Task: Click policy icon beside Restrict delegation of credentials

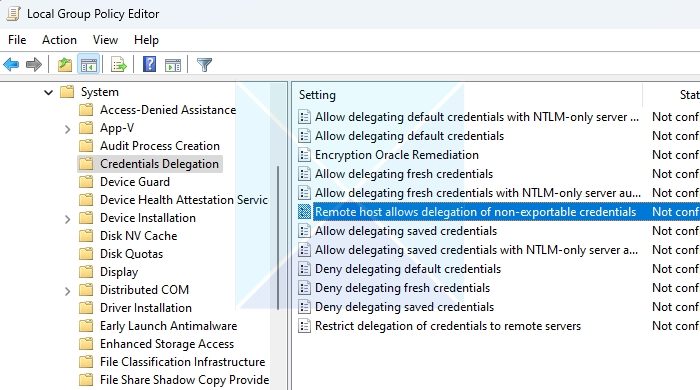Action: pyautogui.click(x=304, y=326)
